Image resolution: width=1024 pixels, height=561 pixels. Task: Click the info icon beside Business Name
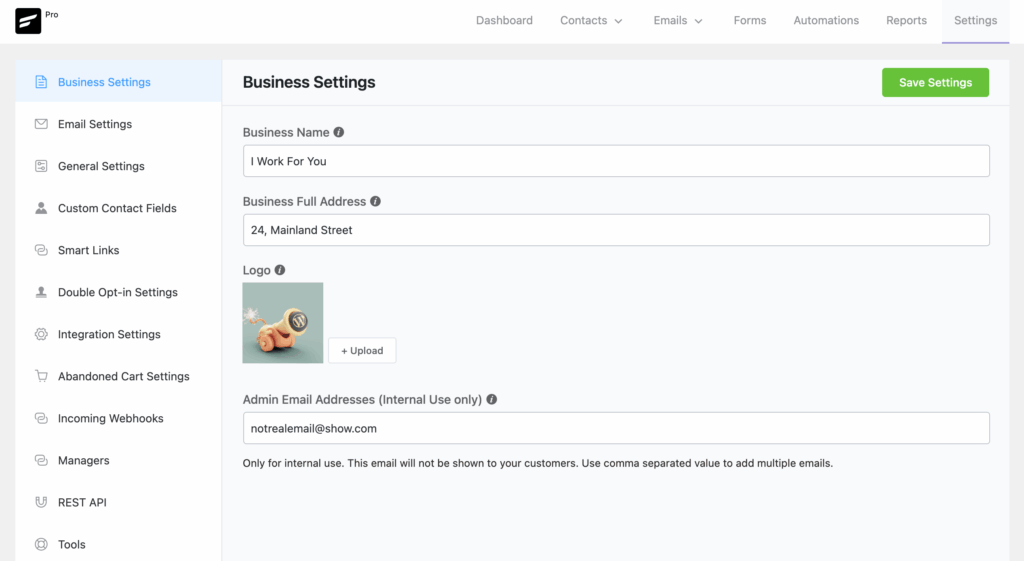tap(338, 132)
